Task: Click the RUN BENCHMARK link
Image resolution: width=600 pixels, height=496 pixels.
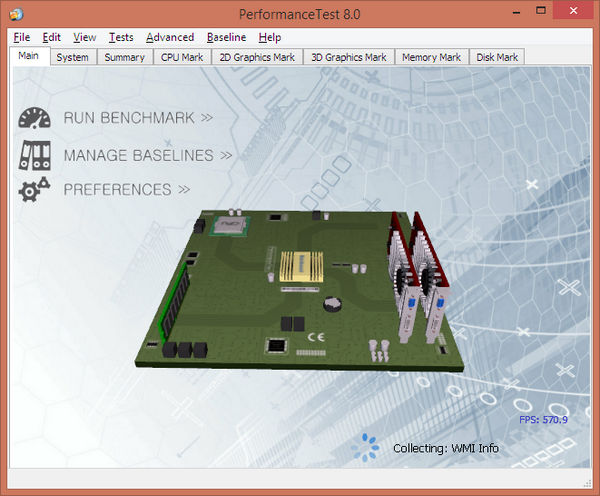Action: pos(138,118)
